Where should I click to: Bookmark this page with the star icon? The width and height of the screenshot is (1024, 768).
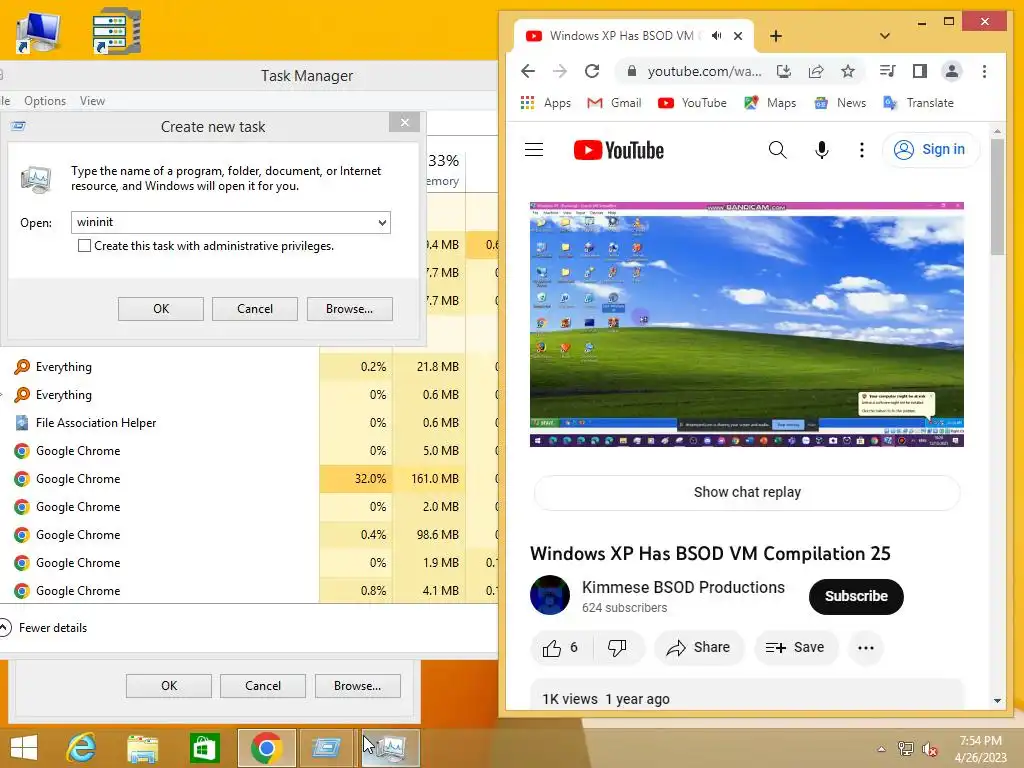(848, 71)
